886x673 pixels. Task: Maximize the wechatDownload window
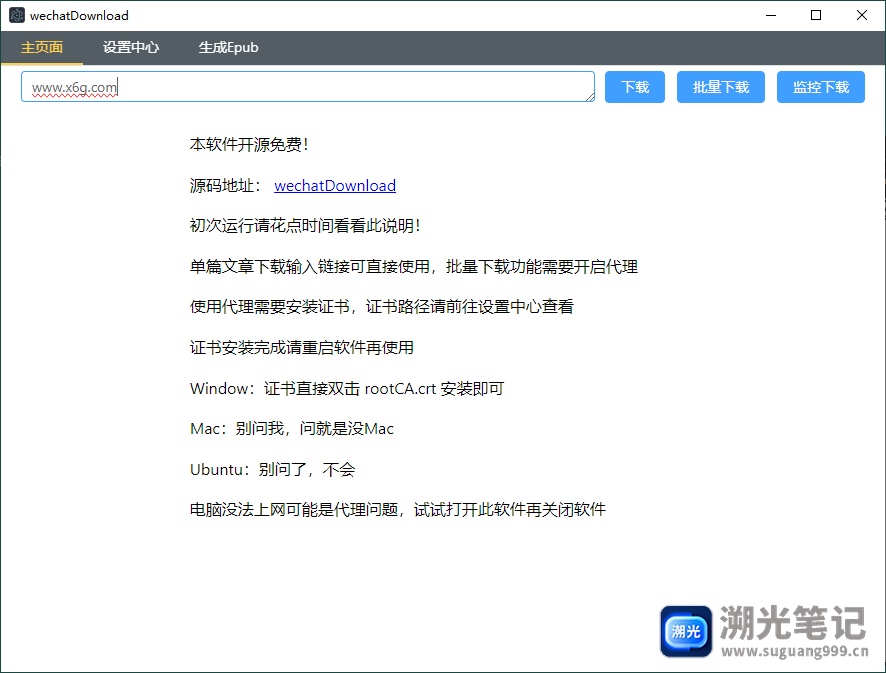(816, 15)
